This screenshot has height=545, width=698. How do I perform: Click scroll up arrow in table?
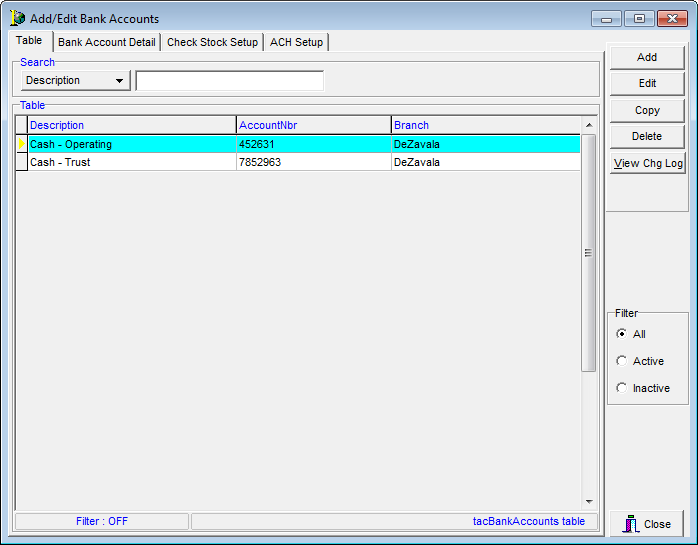coord(588,125)
